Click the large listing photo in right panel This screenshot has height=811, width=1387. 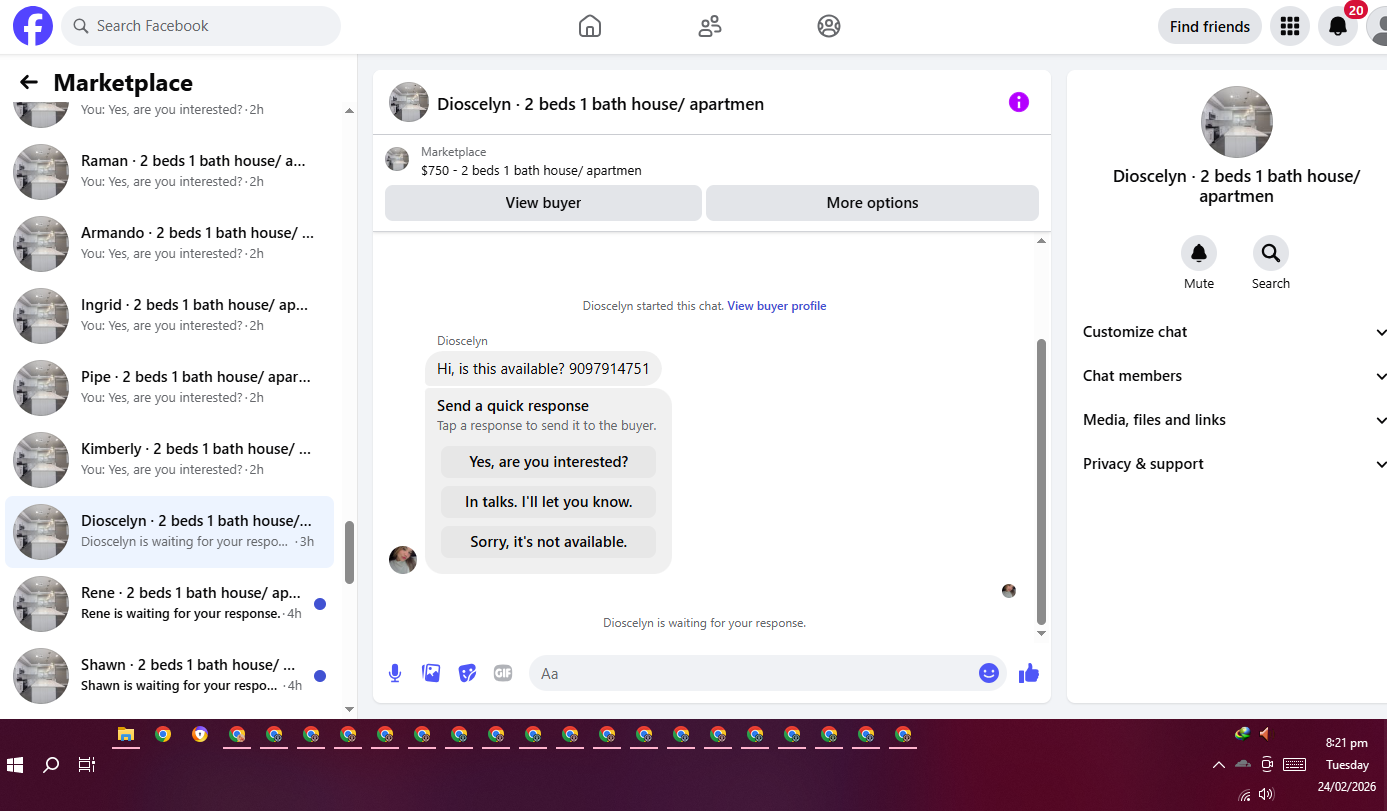click(x=1236, y=122)
